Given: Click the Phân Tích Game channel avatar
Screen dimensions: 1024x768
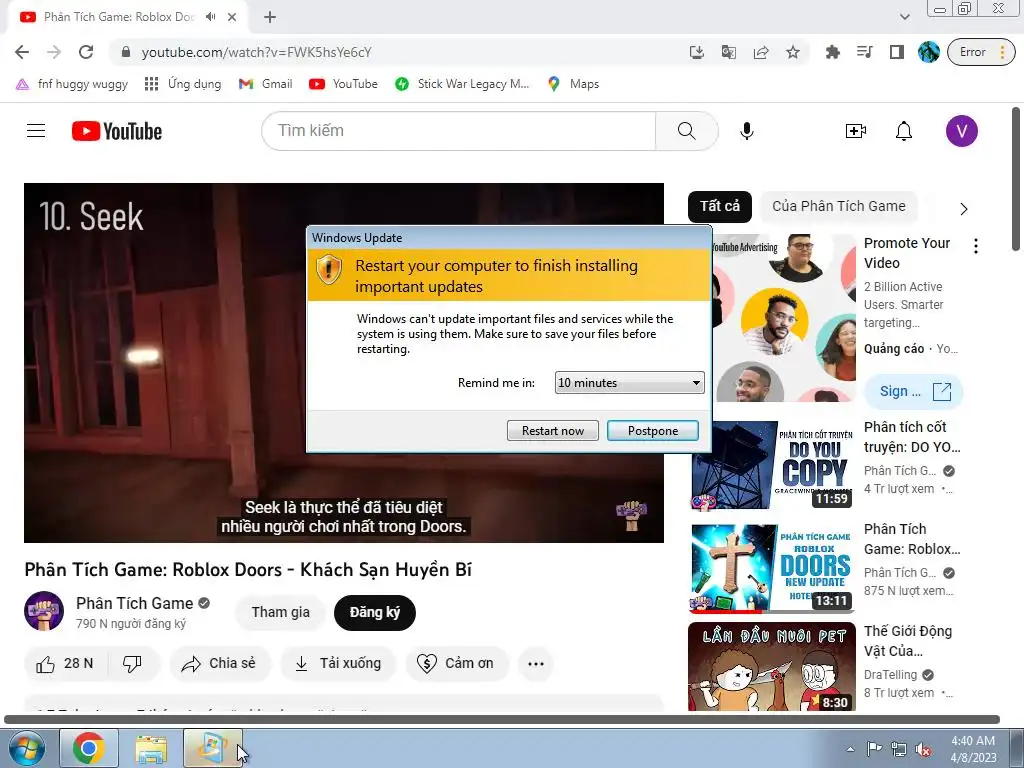Looking at the screenshot, I should click(44, 611).
